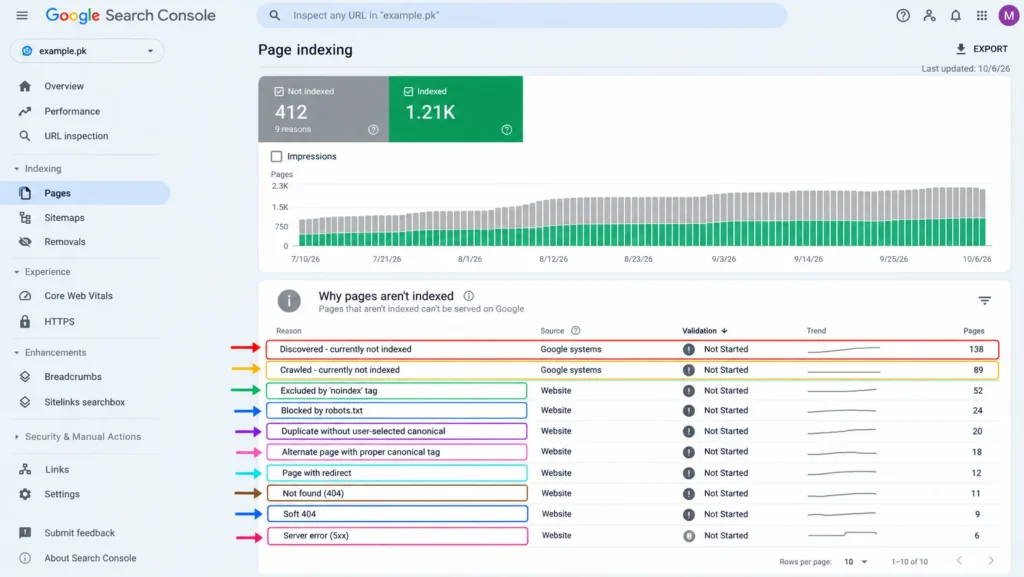Enable the Impressions checkbox

276,156
